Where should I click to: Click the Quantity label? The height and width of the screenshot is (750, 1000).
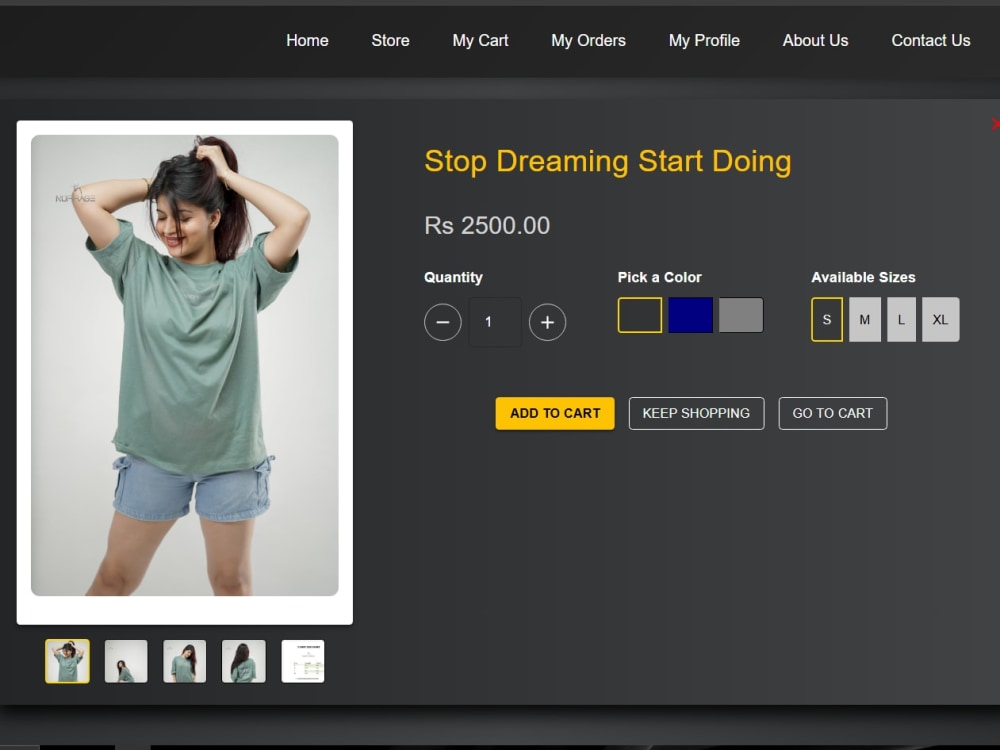click(x=453, y=277)
